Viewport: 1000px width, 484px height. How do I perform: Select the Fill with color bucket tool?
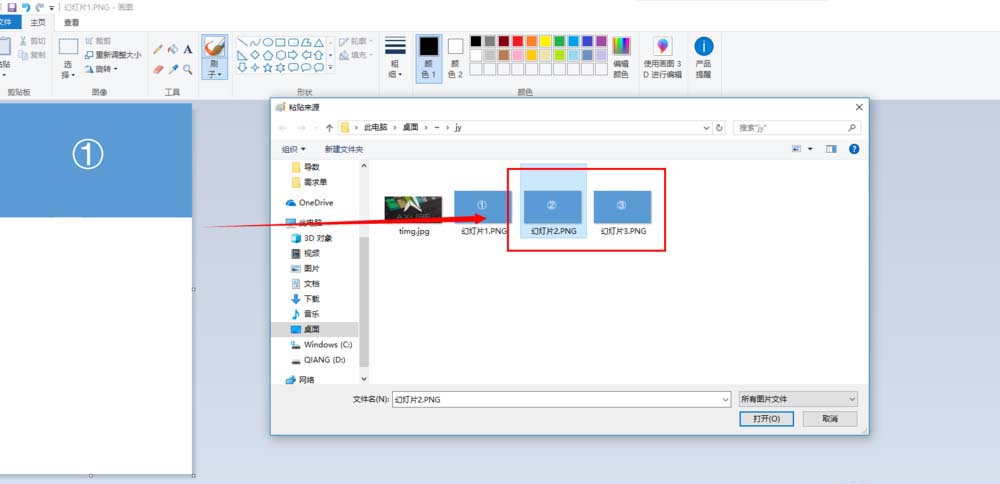173,50
